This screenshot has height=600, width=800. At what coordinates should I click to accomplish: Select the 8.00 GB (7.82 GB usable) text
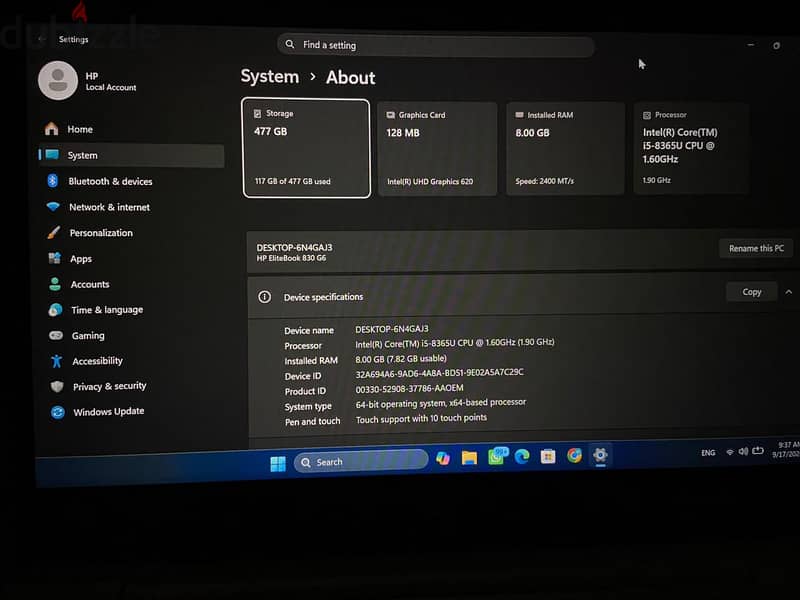401,359
